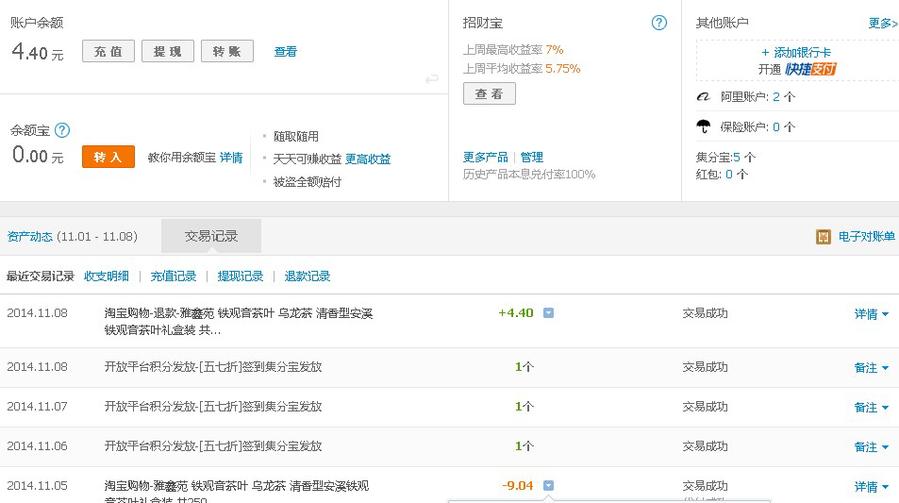
Task: Open the 提现记录 filter link
Action: [x=240, y=276]
